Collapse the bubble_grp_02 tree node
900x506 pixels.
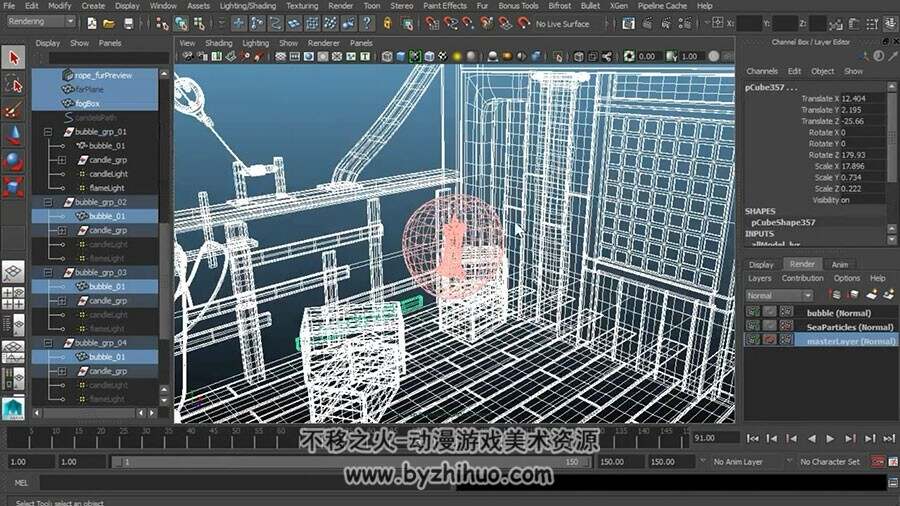coord(48,203)
